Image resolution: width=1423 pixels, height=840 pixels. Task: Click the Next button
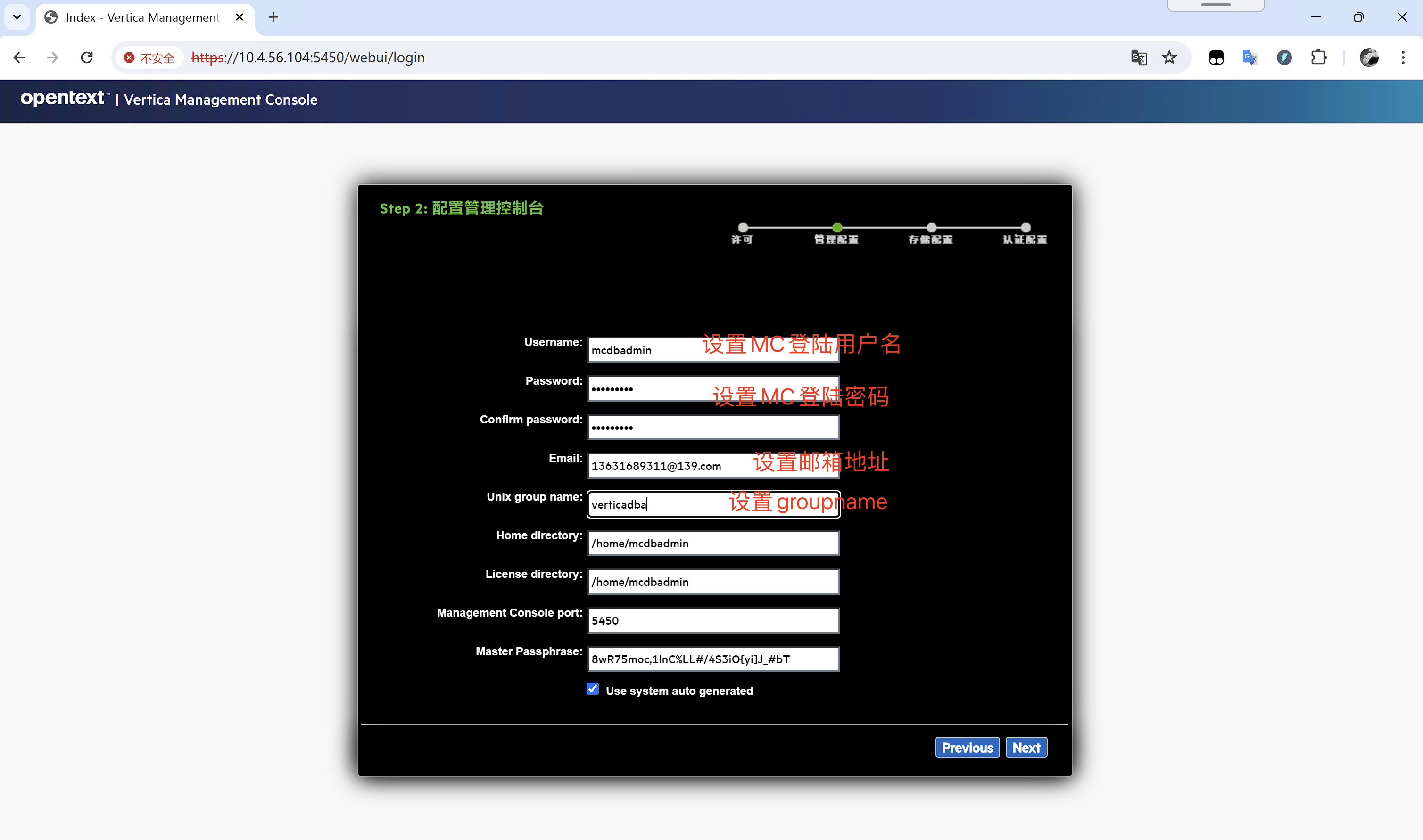point(1026,747)
